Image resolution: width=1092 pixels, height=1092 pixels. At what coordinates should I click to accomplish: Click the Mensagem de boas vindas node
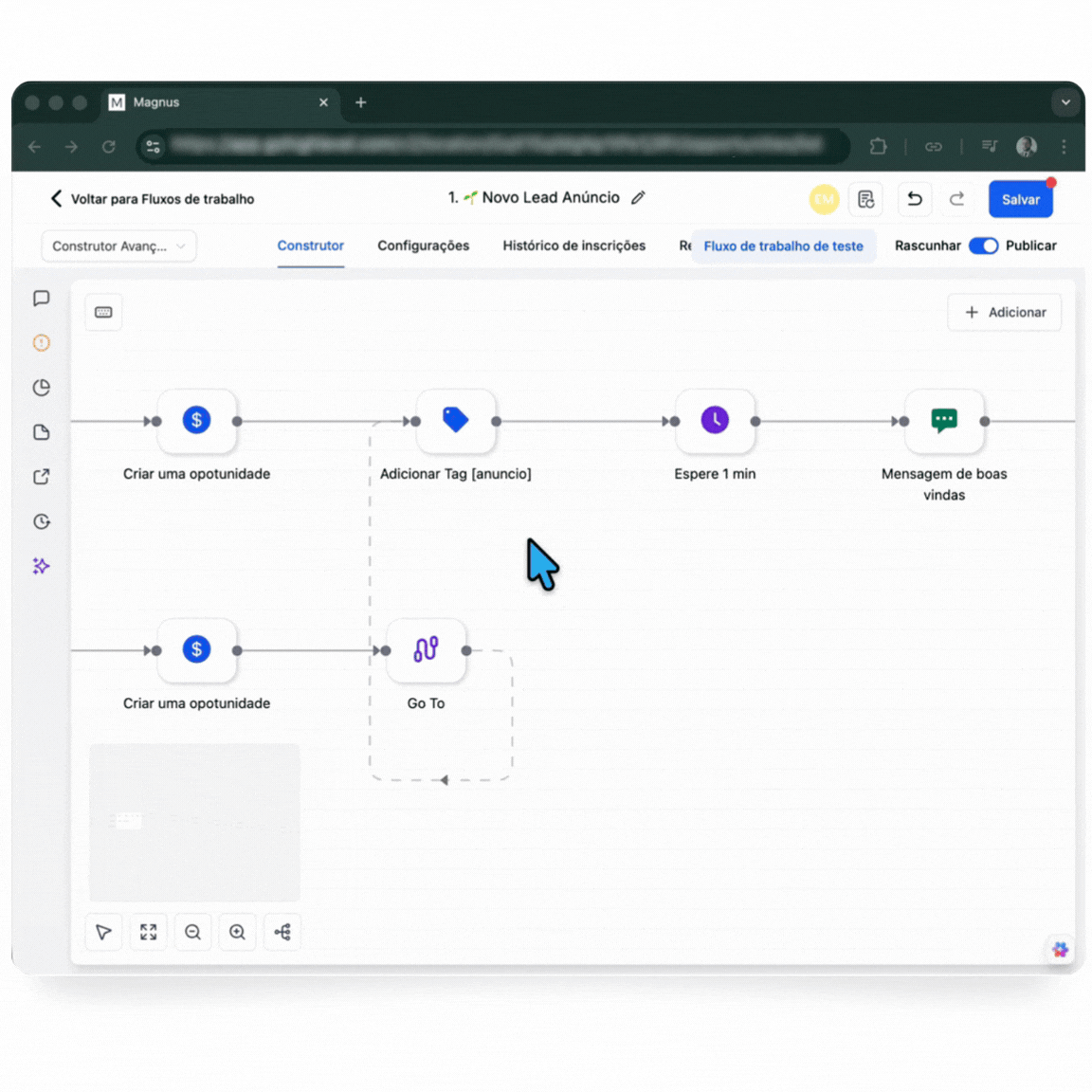coord(944,420)
